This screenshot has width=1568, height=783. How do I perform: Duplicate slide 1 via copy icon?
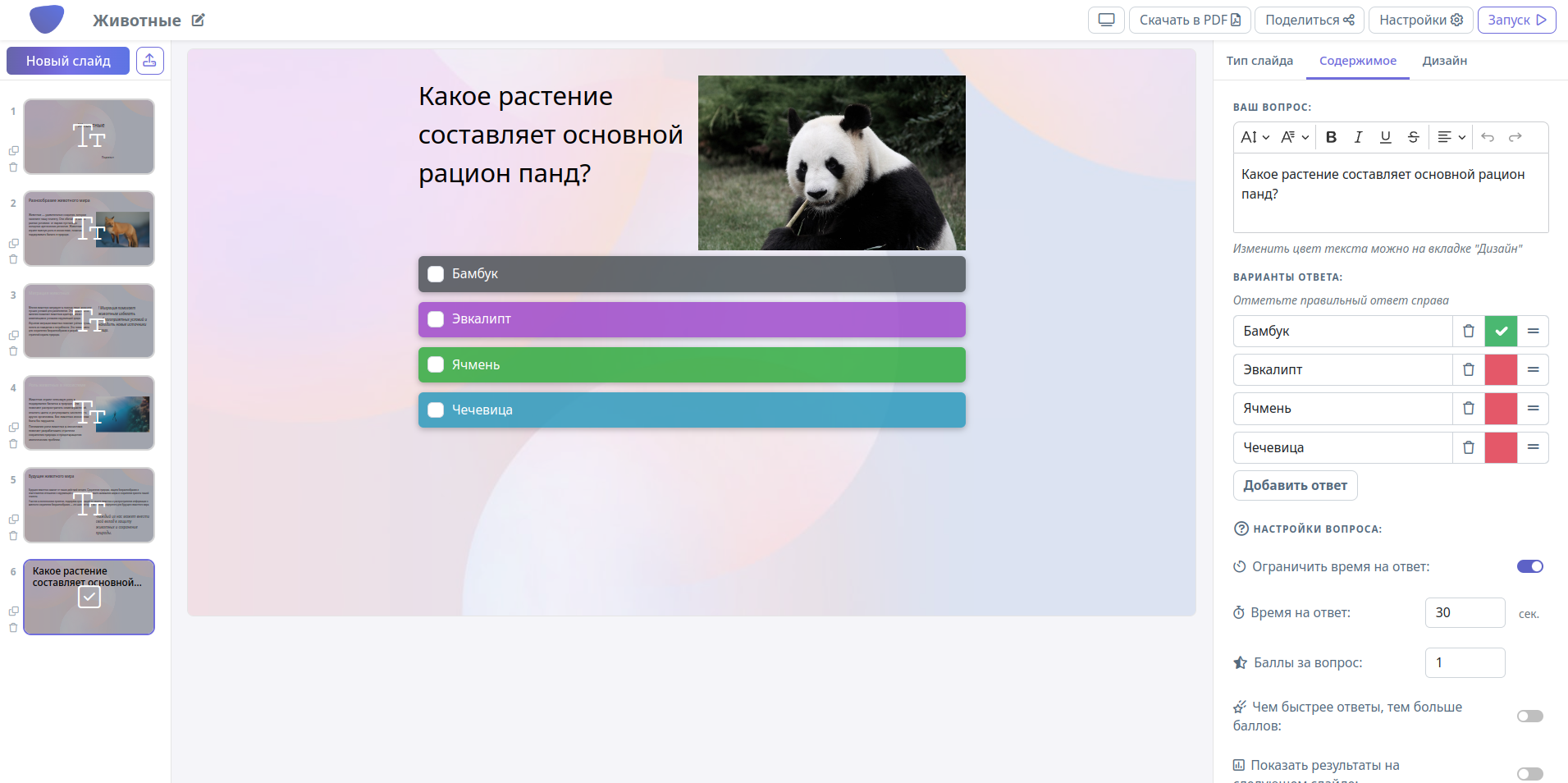coord(13,151)
